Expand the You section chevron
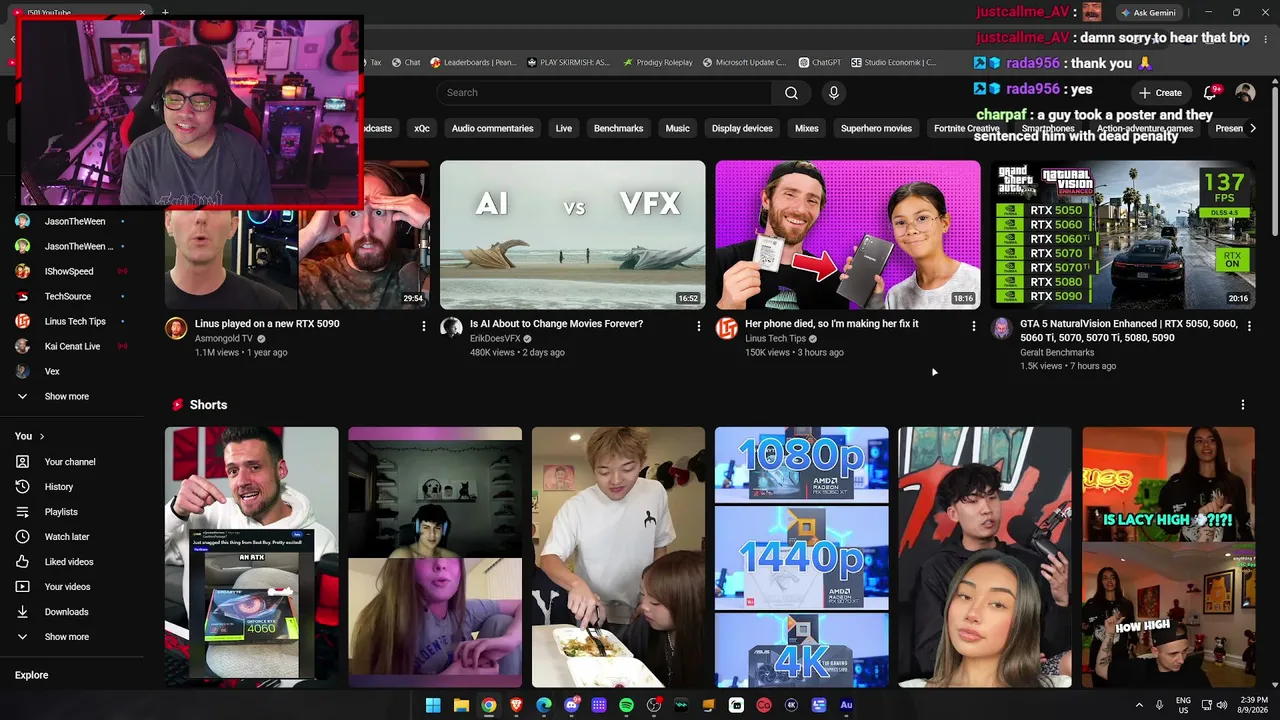Image resolution: width=1280 pixels, height=720 pixels. pos(41,436)
